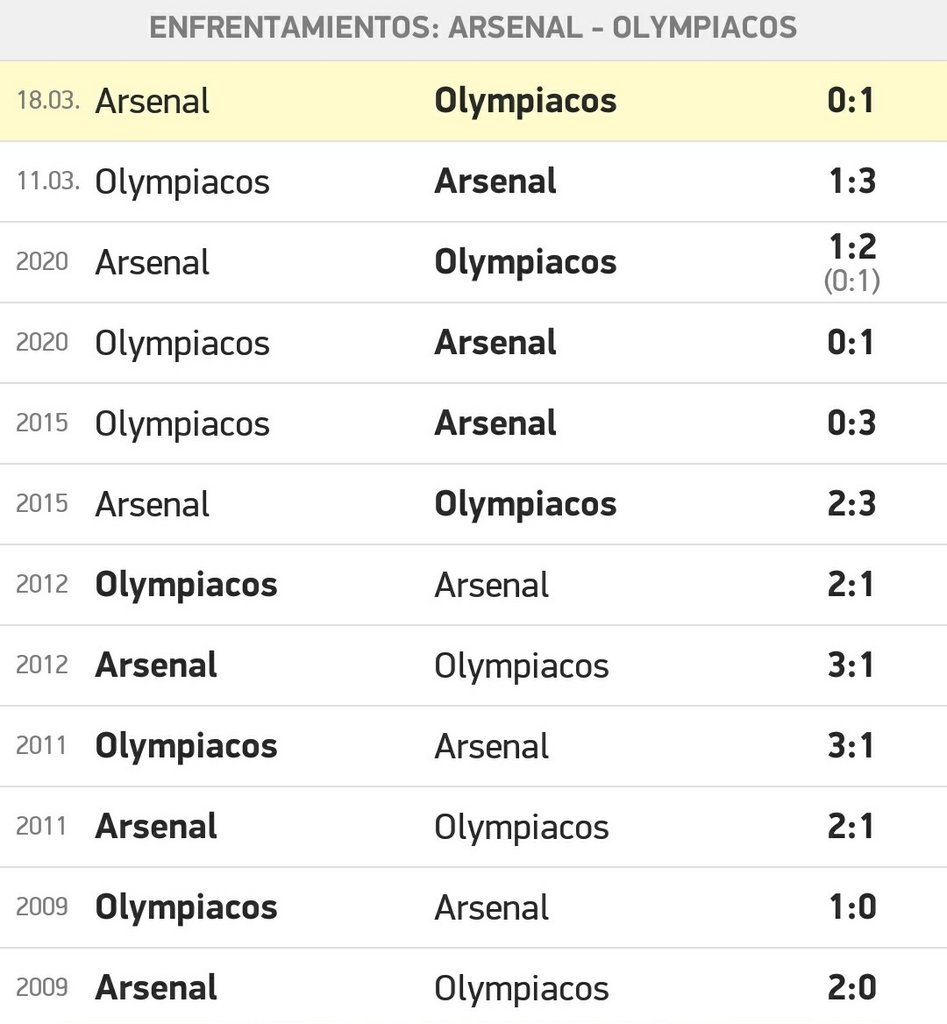Select the 2009 match won by Olympiacos
The height and width of the screenshot is (1024, 947).
click(x=473, y=907)
